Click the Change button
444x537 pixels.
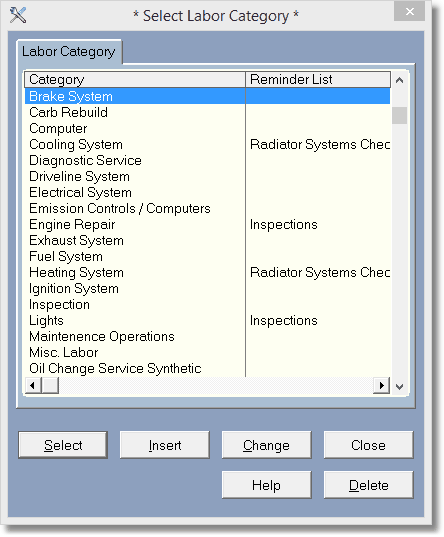267,445
